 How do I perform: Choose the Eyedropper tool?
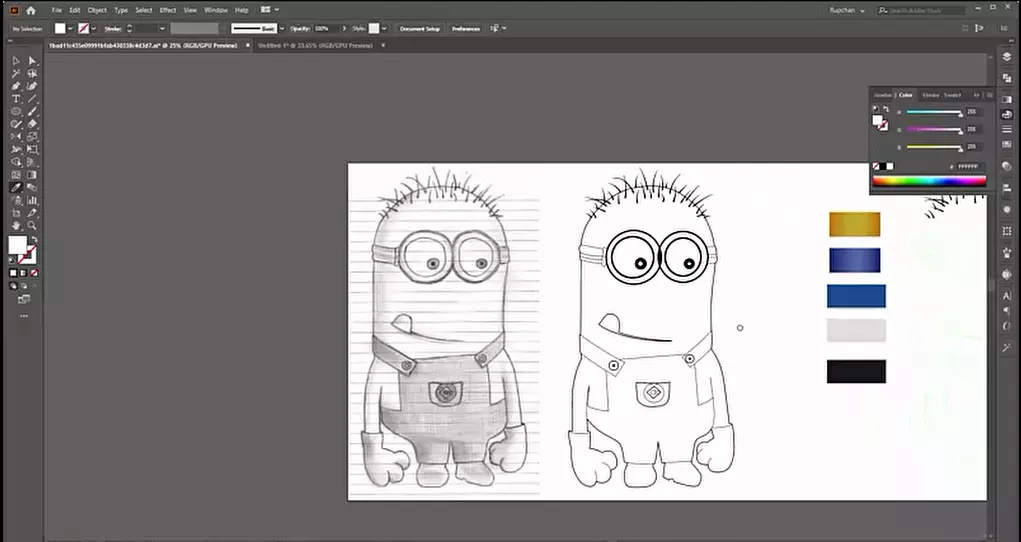16,188
